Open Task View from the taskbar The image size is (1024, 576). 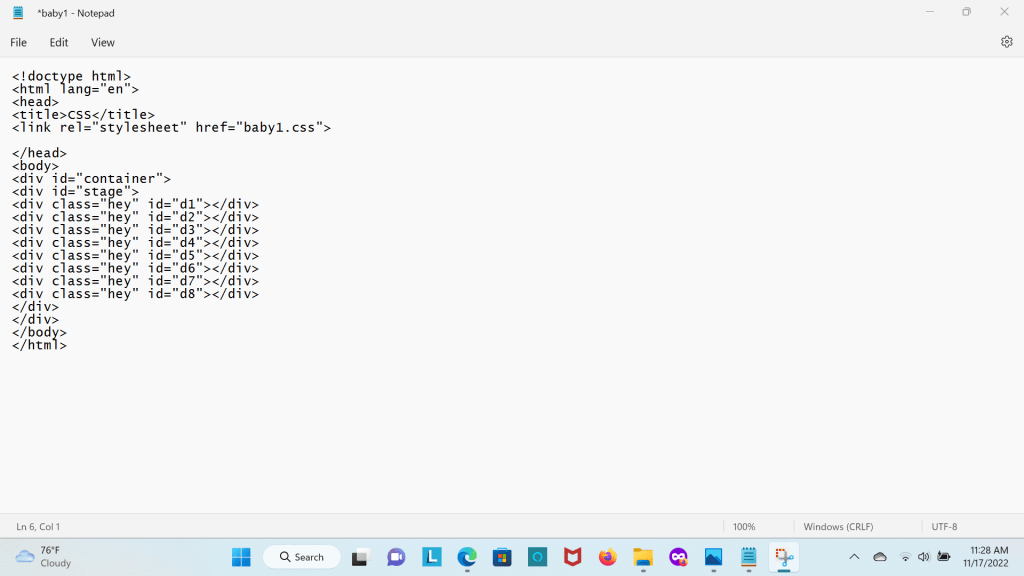361,557
